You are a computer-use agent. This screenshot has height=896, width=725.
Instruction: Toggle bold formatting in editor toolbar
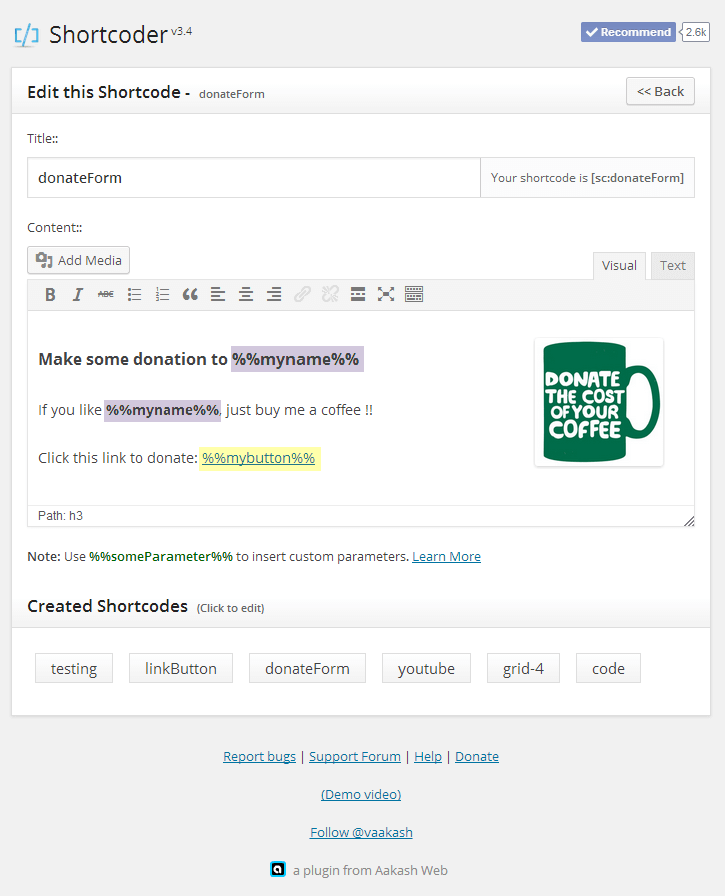[50, 294]
